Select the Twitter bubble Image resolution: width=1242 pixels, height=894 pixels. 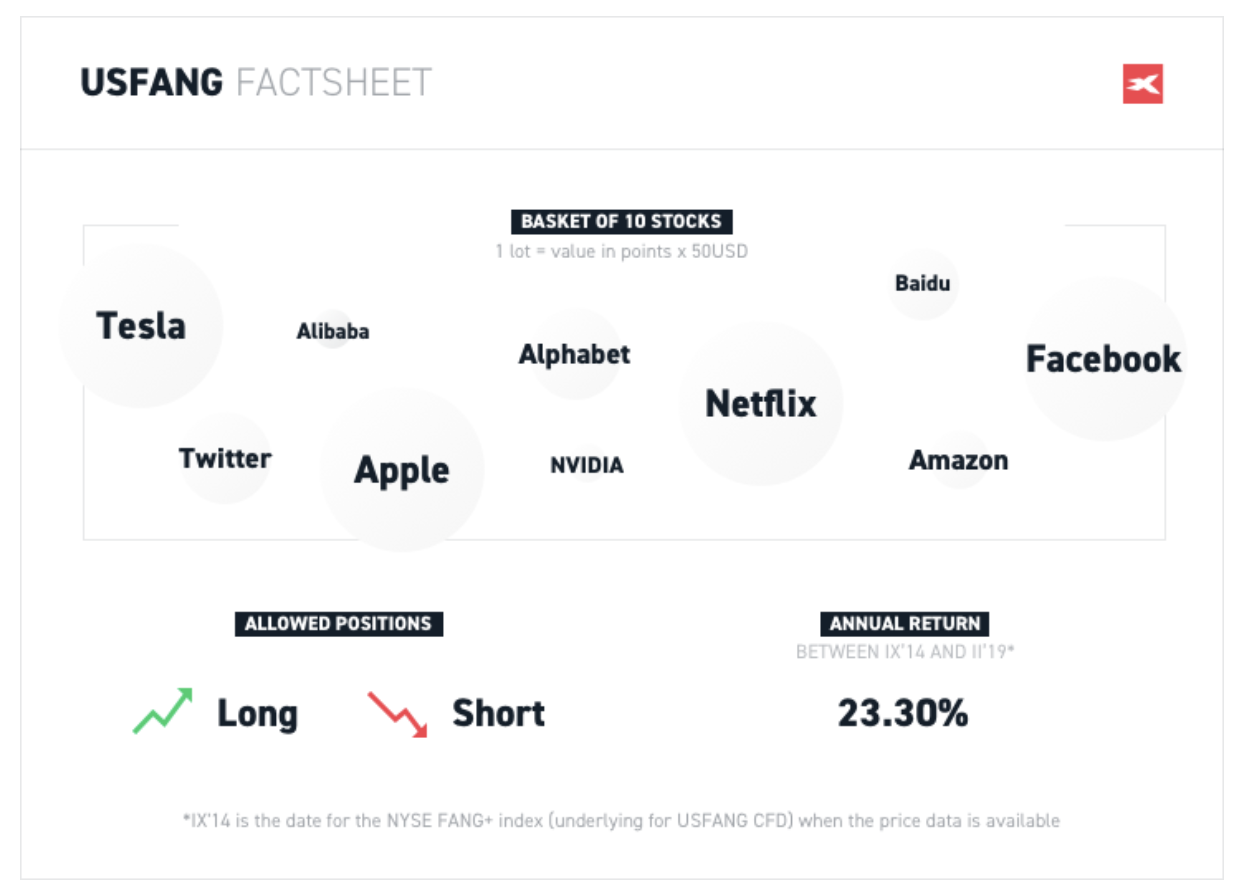pos(225,458)
